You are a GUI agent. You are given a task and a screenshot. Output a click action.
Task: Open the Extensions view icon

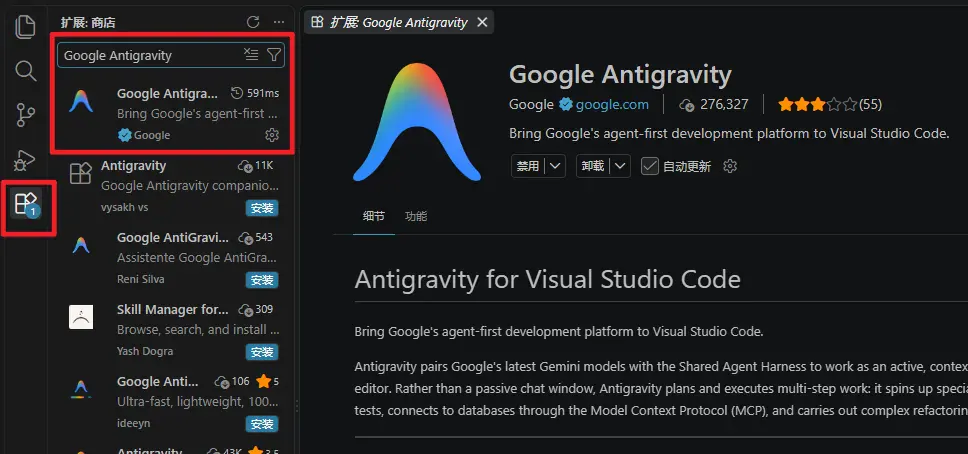27,204
